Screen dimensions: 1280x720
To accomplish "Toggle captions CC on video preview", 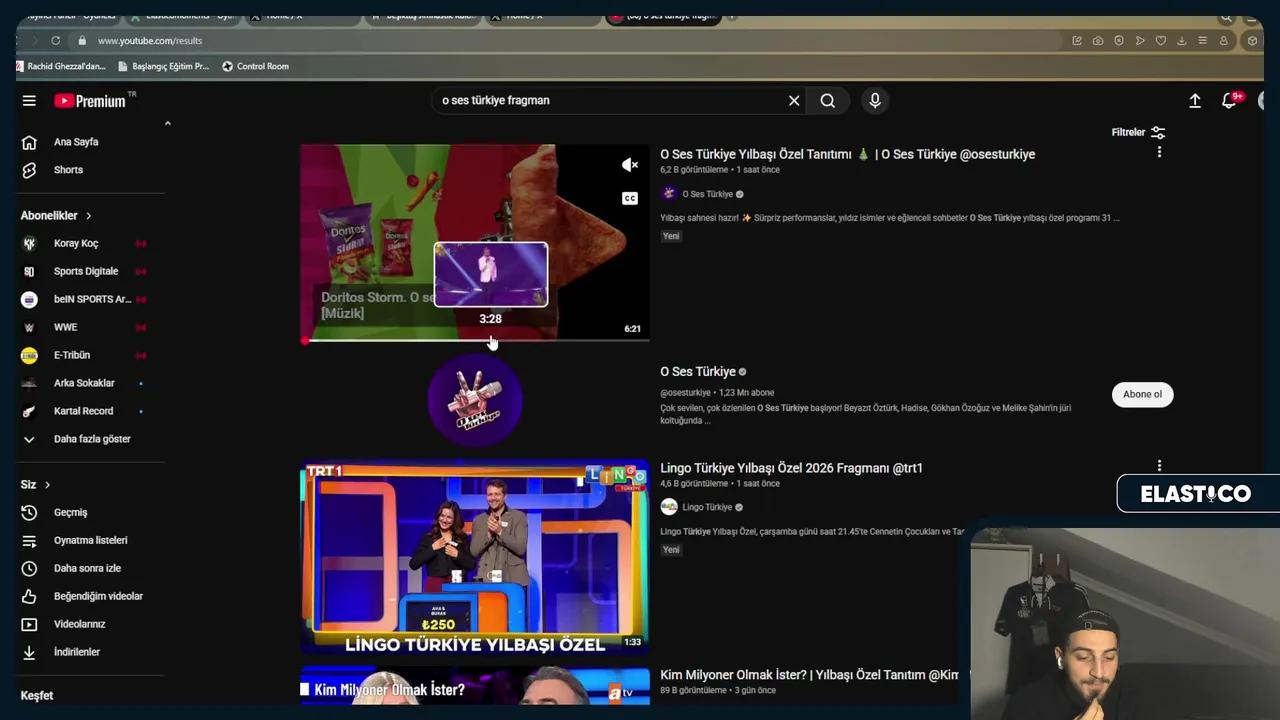I will [x=630, y=198].
